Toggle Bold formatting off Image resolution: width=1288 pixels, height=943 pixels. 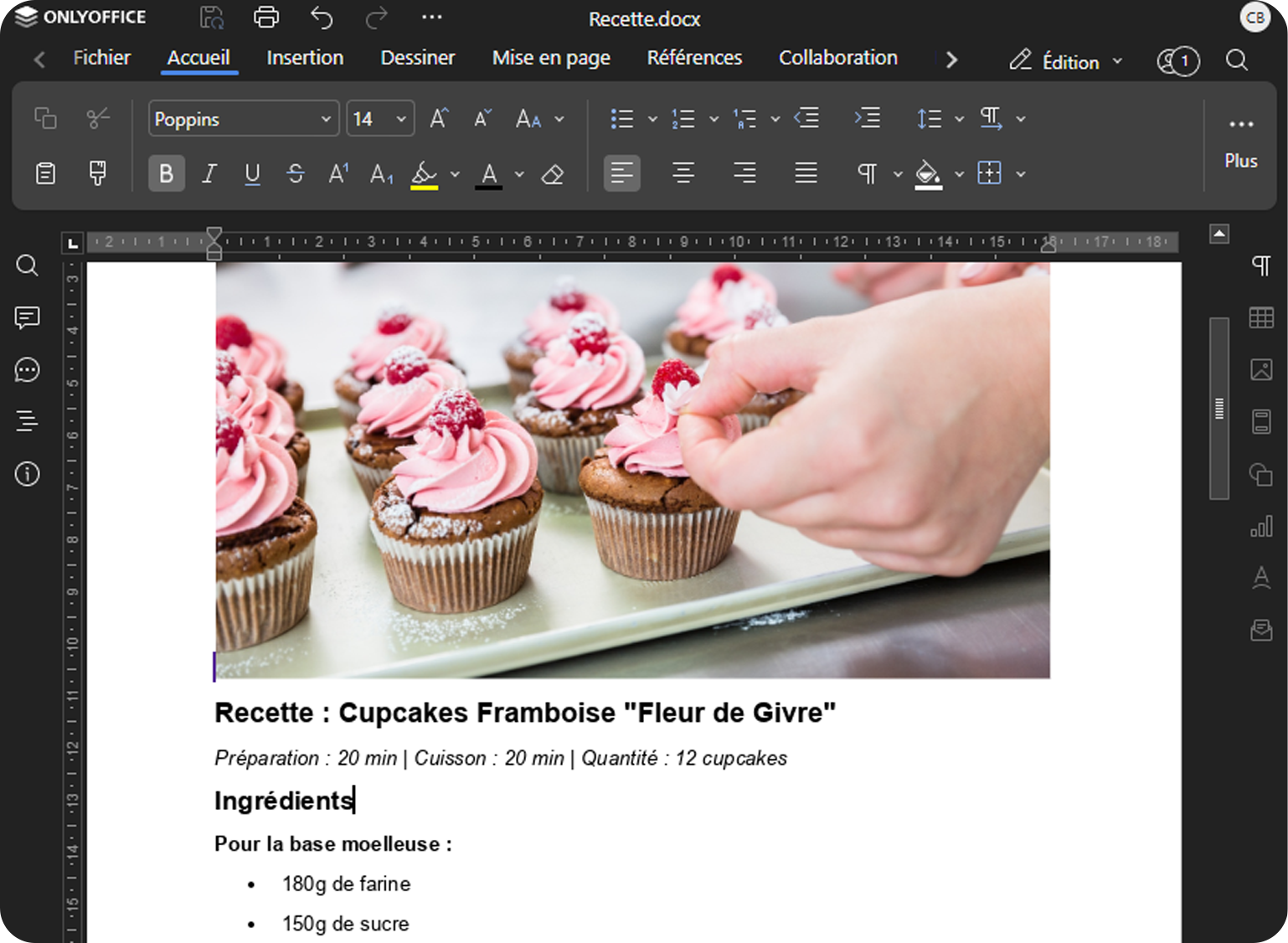(x=166, y=174)
